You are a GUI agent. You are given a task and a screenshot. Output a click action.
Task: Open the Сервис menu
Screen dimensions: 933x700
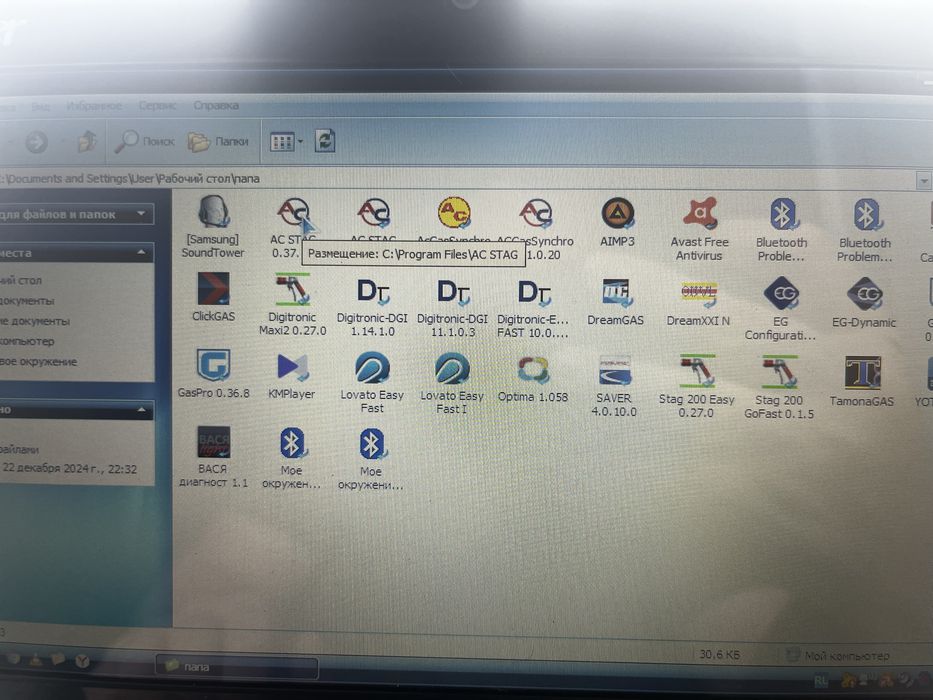(157, 106)
